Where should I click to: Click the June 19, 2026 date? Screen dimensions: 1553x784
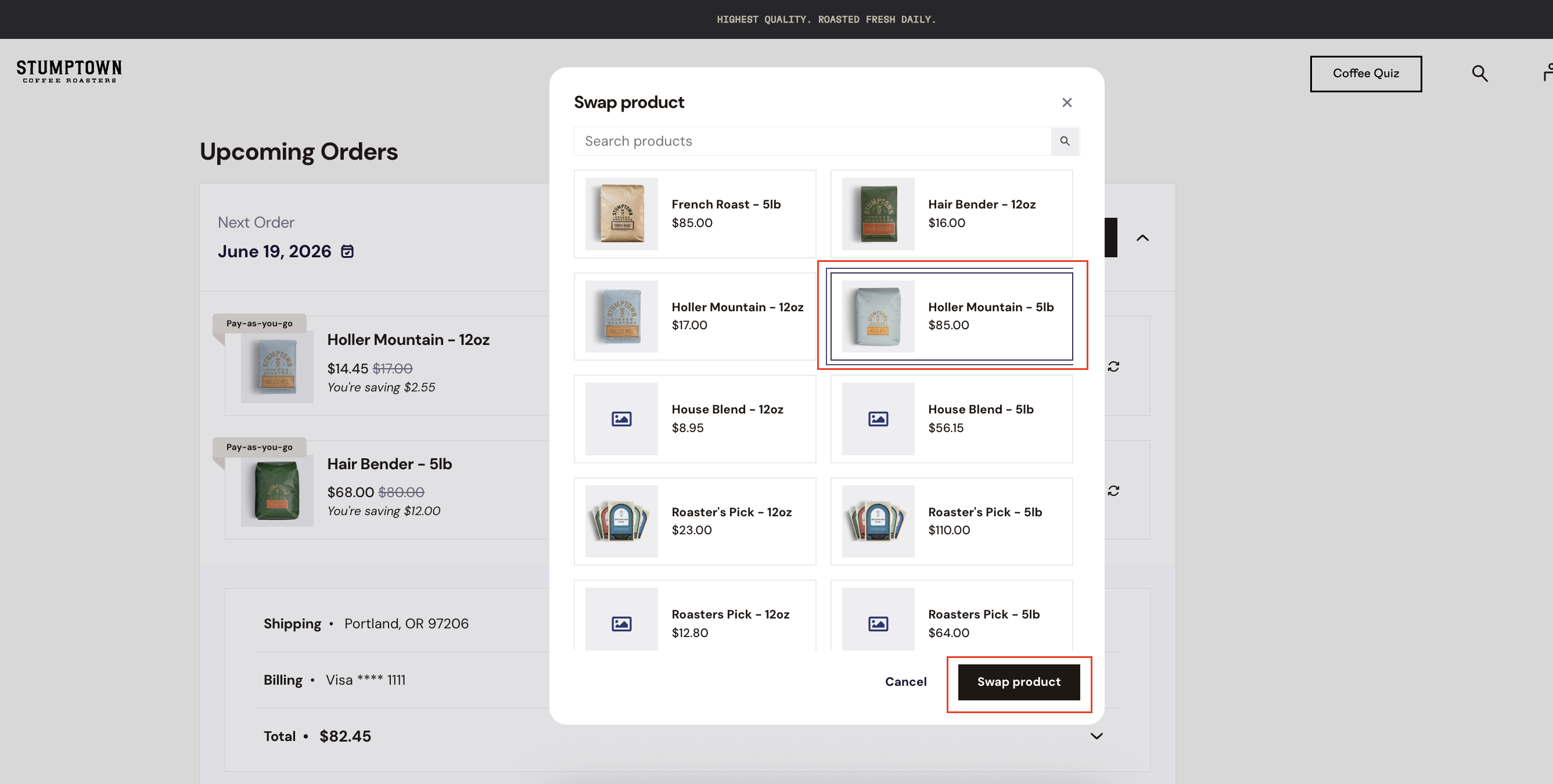[274, 251]
